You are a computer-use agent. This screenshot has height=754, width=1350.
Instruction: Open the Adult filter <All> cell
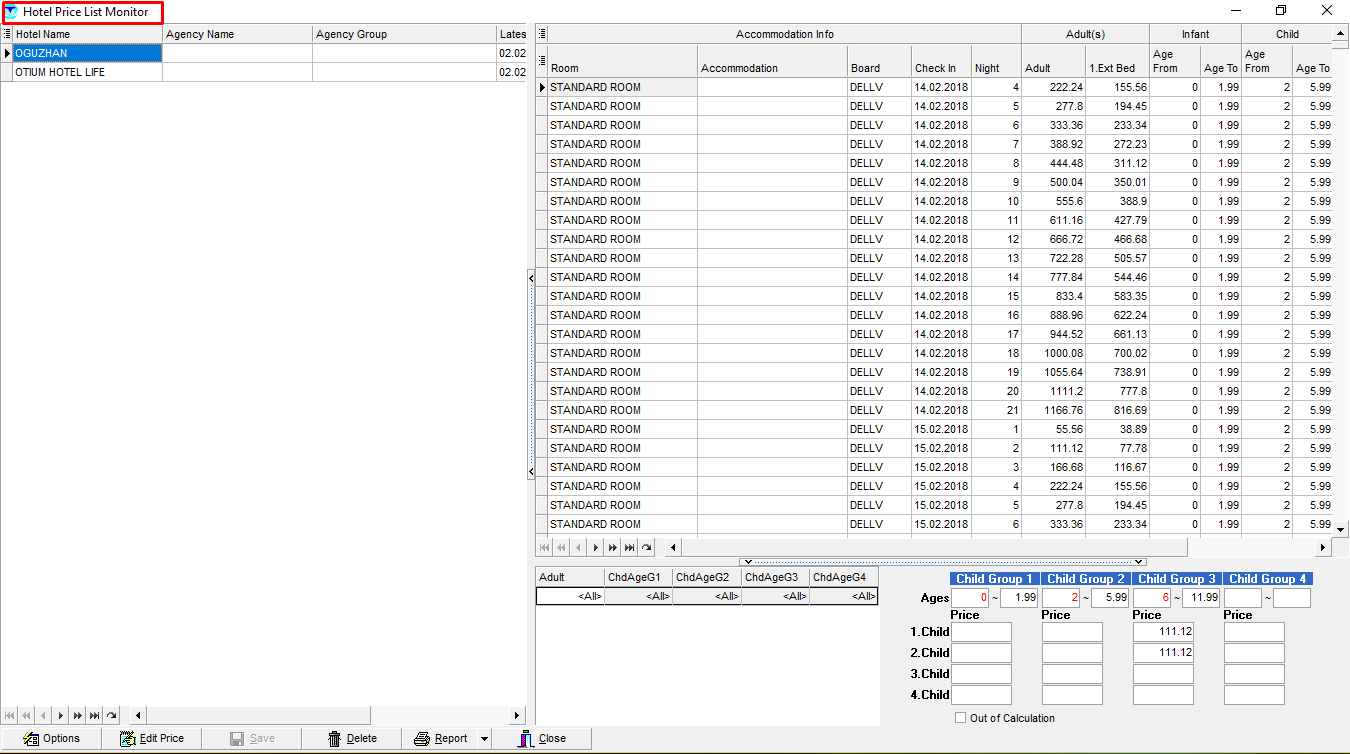pyautogui.click(x=570, y=596)
